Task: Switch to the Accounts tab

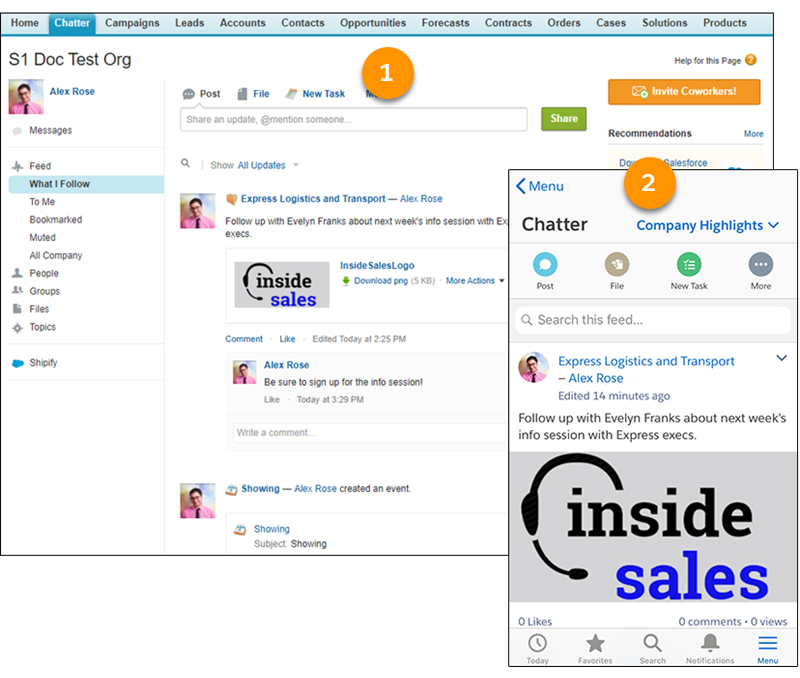Action: [242, 23]
